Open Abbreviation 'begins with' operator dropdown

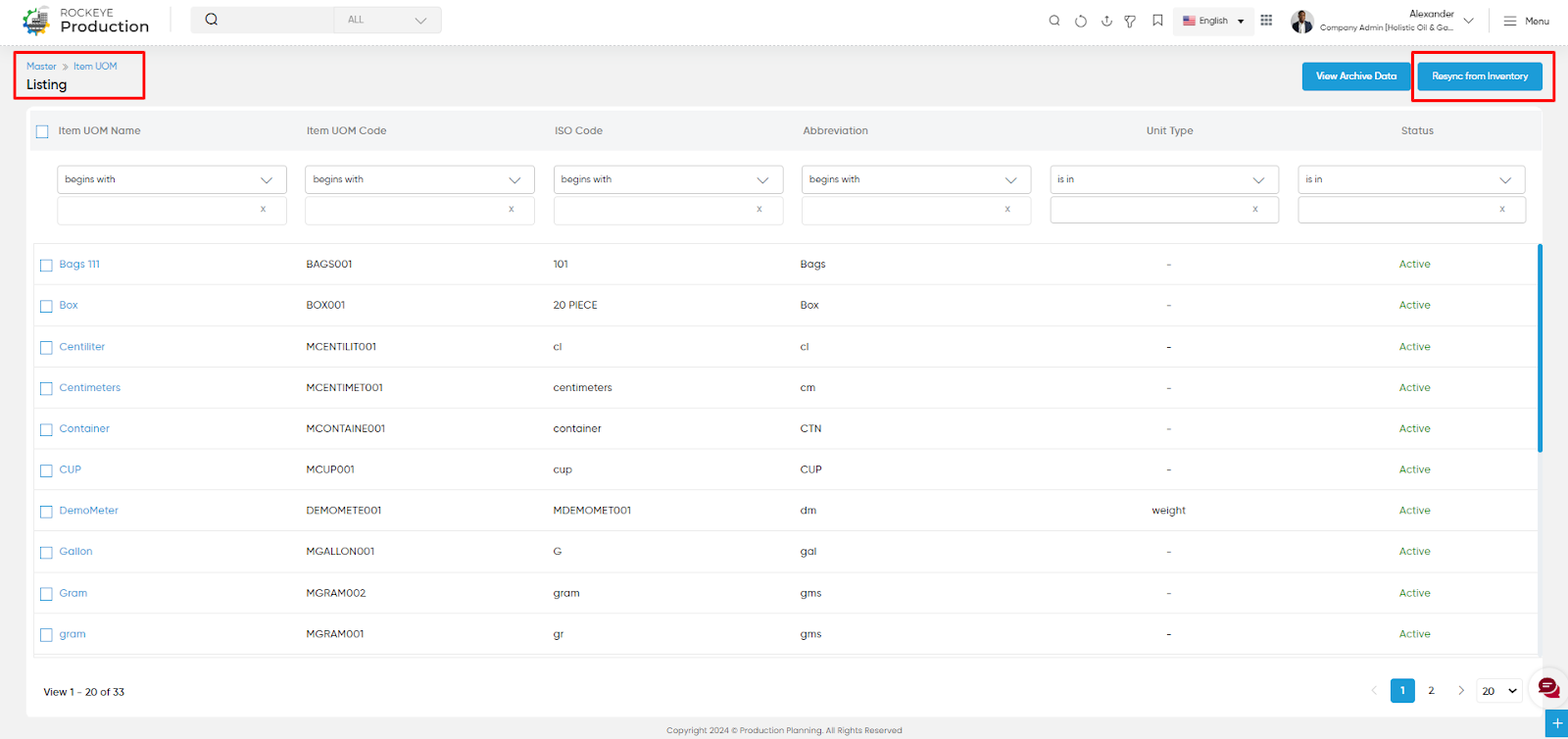pyautogui.click(x=916, y=179)
